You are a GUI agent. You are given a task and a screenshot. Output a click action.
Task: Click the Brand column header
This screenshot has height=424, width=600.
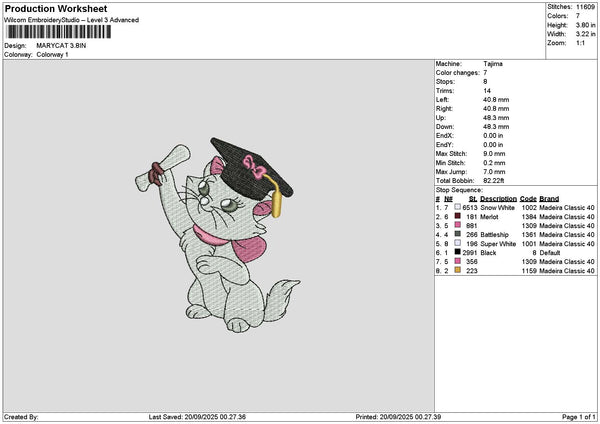coord(549,199)
